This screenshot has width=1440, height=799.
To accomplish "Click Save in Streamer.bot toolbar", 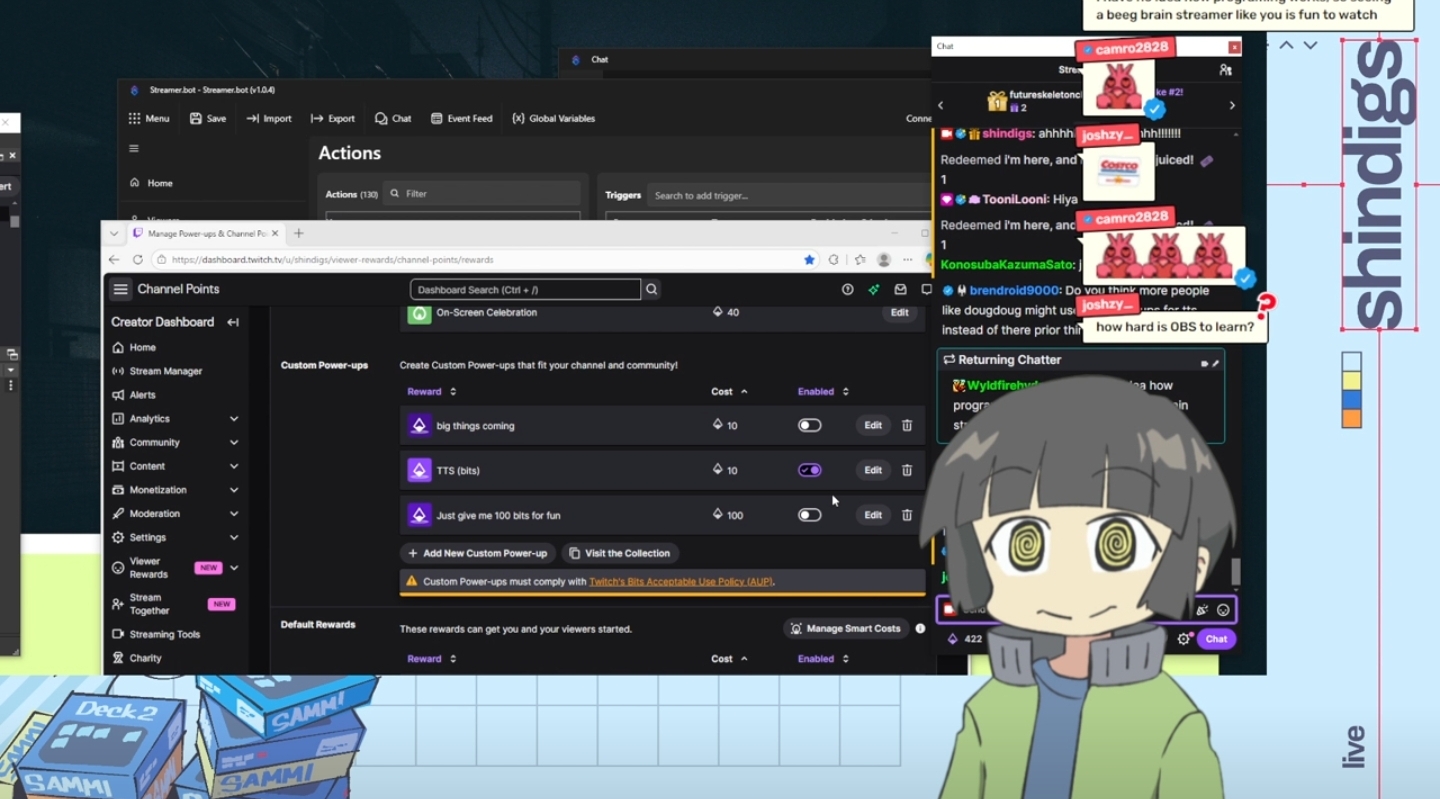I will pos(208,118).
